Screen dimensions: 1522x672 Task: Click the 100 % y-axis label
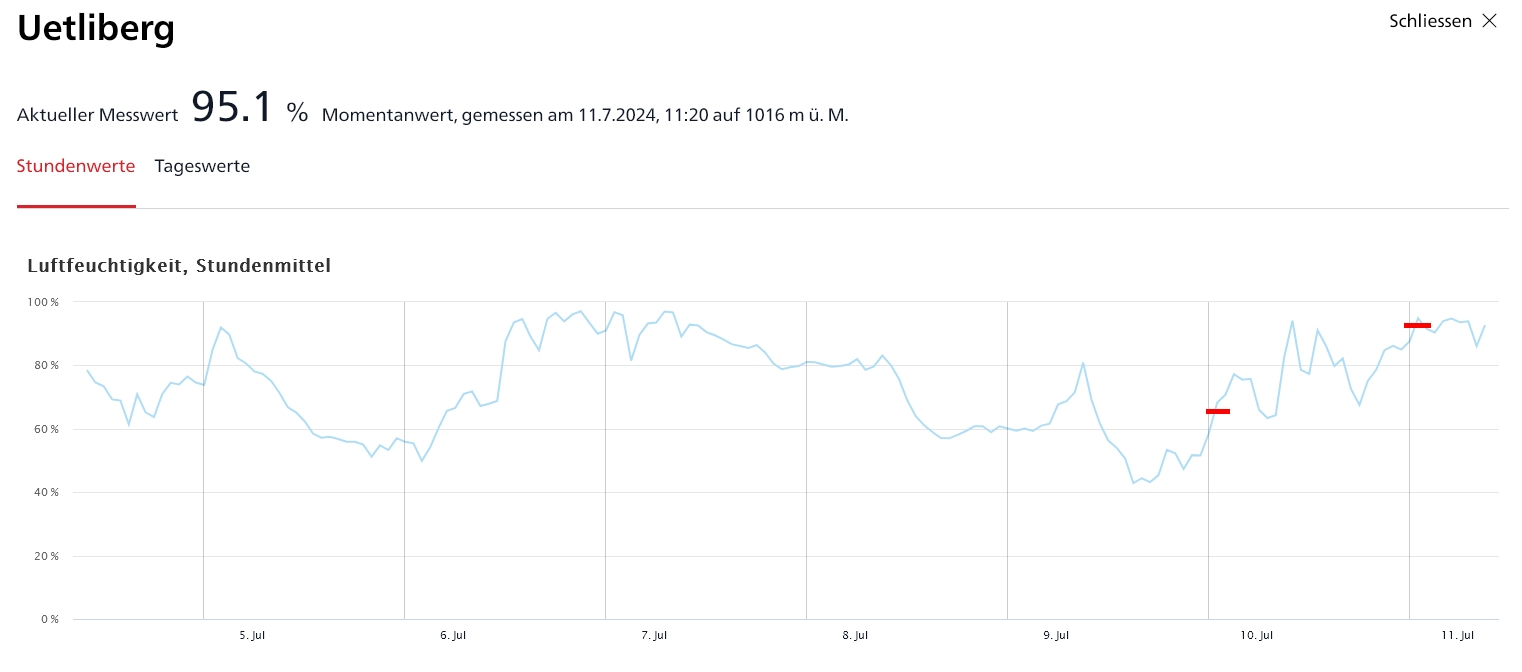click(45, 302)
